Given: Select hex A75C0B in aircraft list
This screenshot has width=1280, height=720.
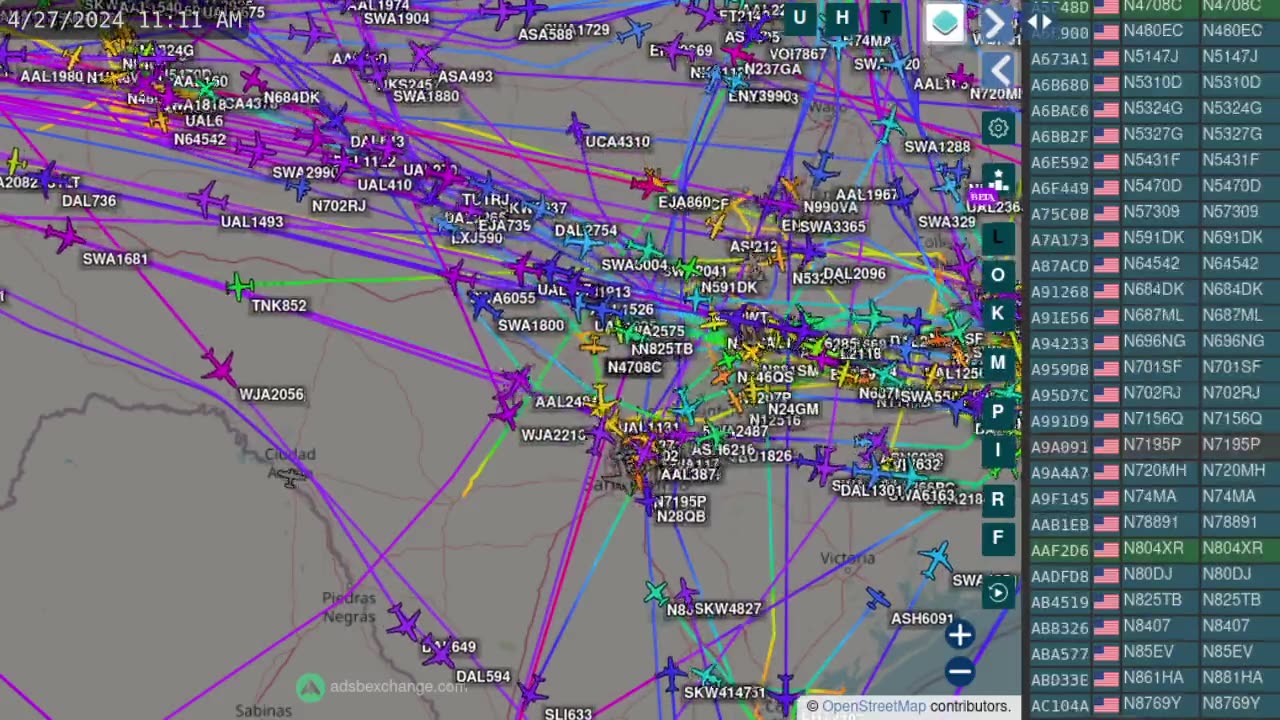Looking at the screenshot, I should coord(1059,213).
